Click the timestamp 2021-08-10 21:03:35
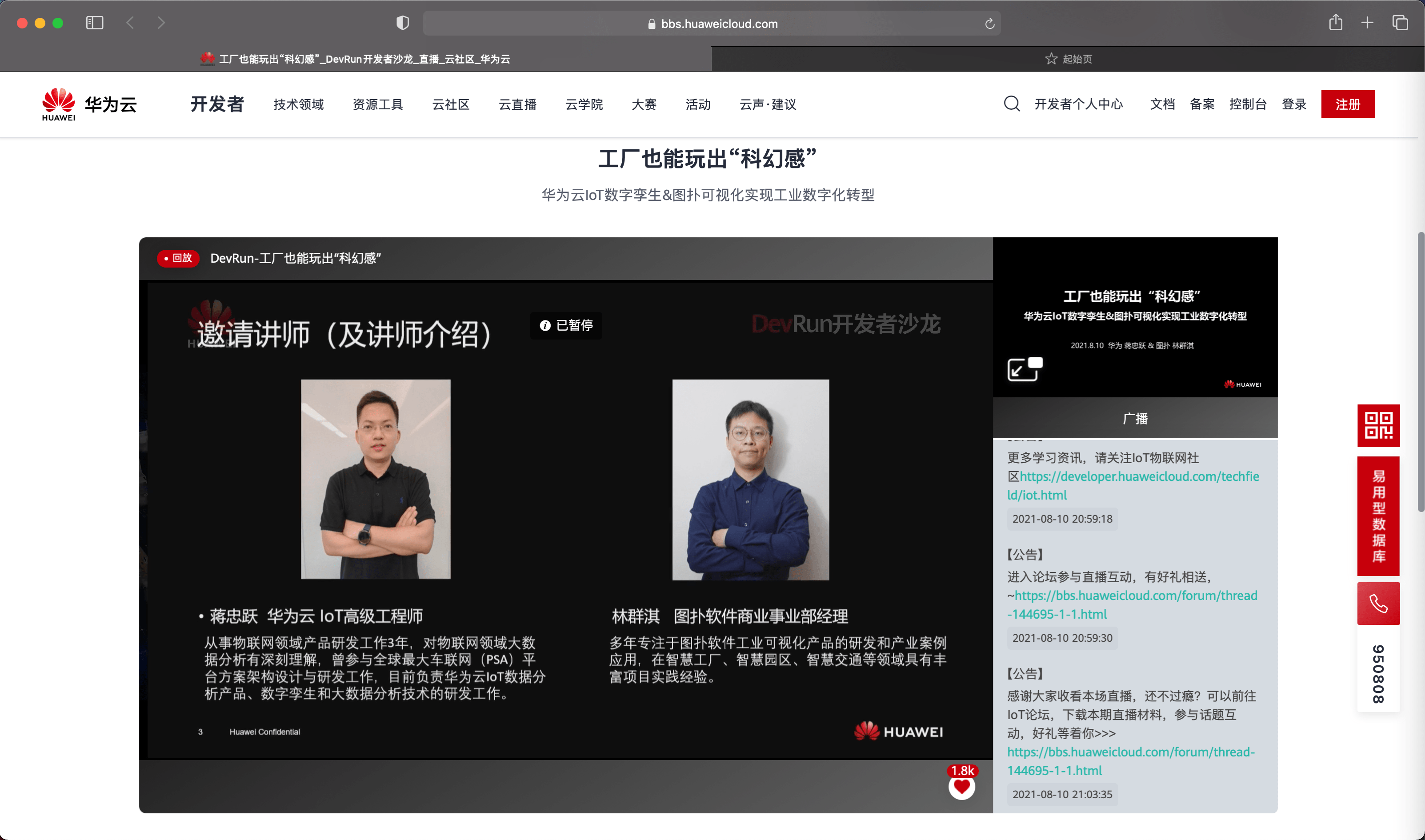The image size is (1425, 840). click(x=1062, y=795)
